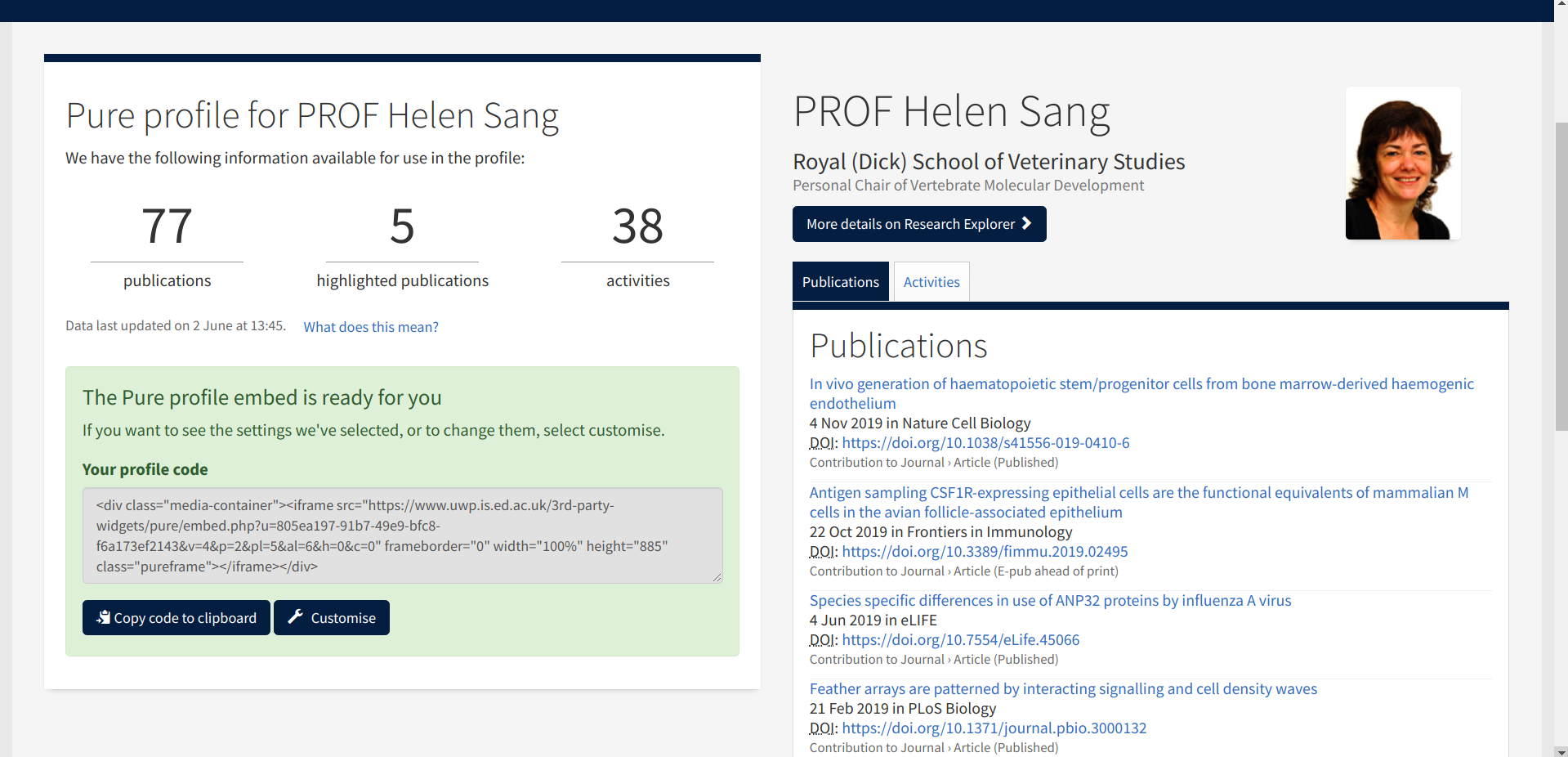The width and height of the screenshot is (1568, 757).
Task: Follow the Frontiers in Immunology DOI link
Action: pos(985,552)
